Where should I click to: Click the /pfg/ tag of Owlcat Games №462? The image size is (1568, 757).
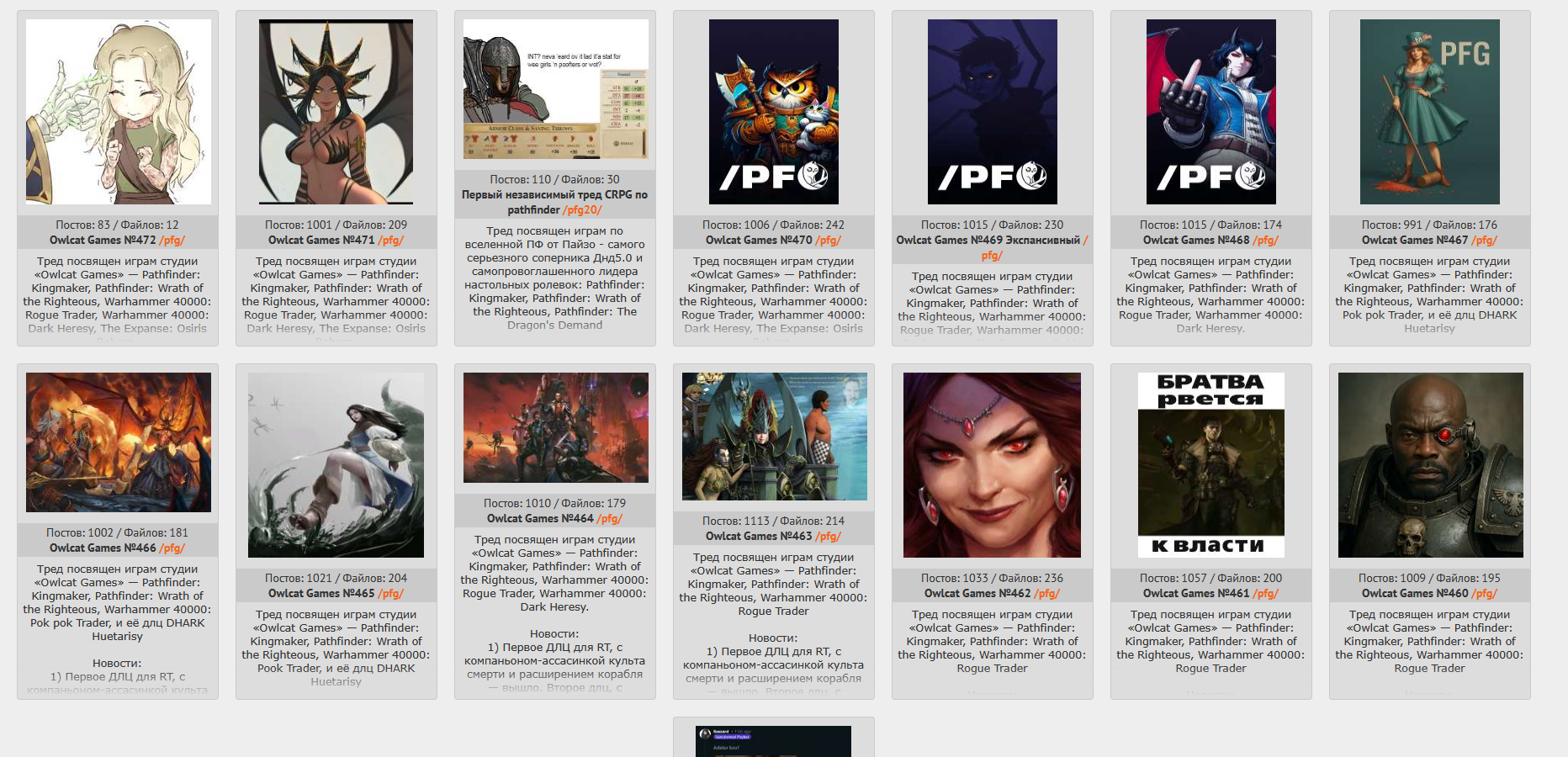coord(1047,593)
